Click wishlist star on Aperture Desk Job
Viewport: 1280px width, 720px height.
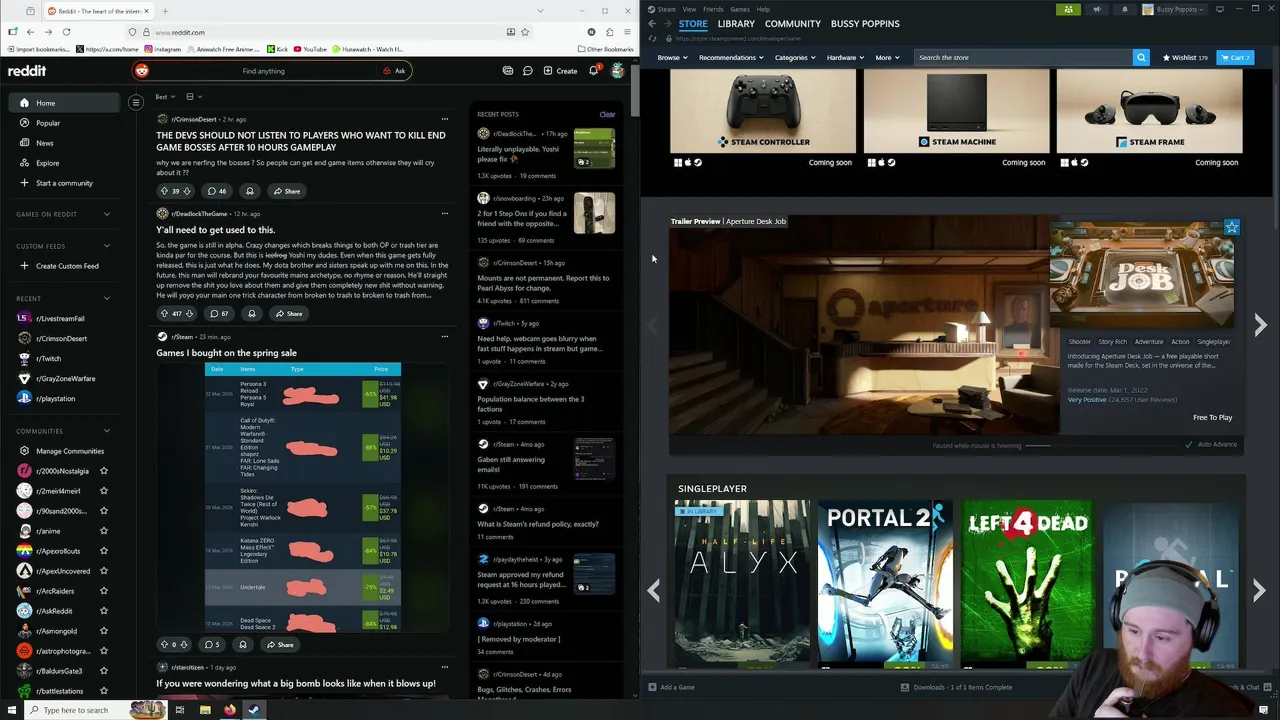(x=1232, y=227)
